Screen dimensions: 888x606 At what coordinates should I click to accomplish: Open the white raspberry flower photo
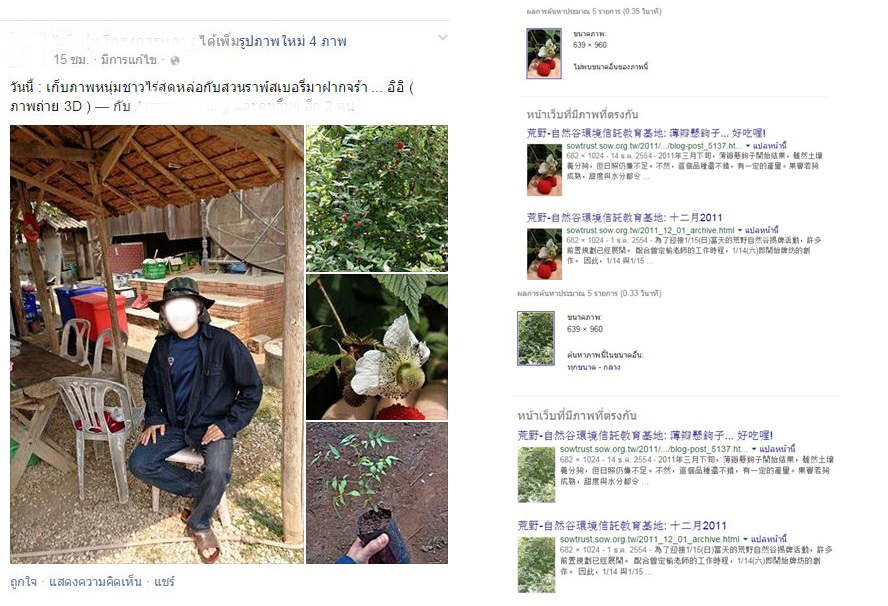tap(377, 347)
